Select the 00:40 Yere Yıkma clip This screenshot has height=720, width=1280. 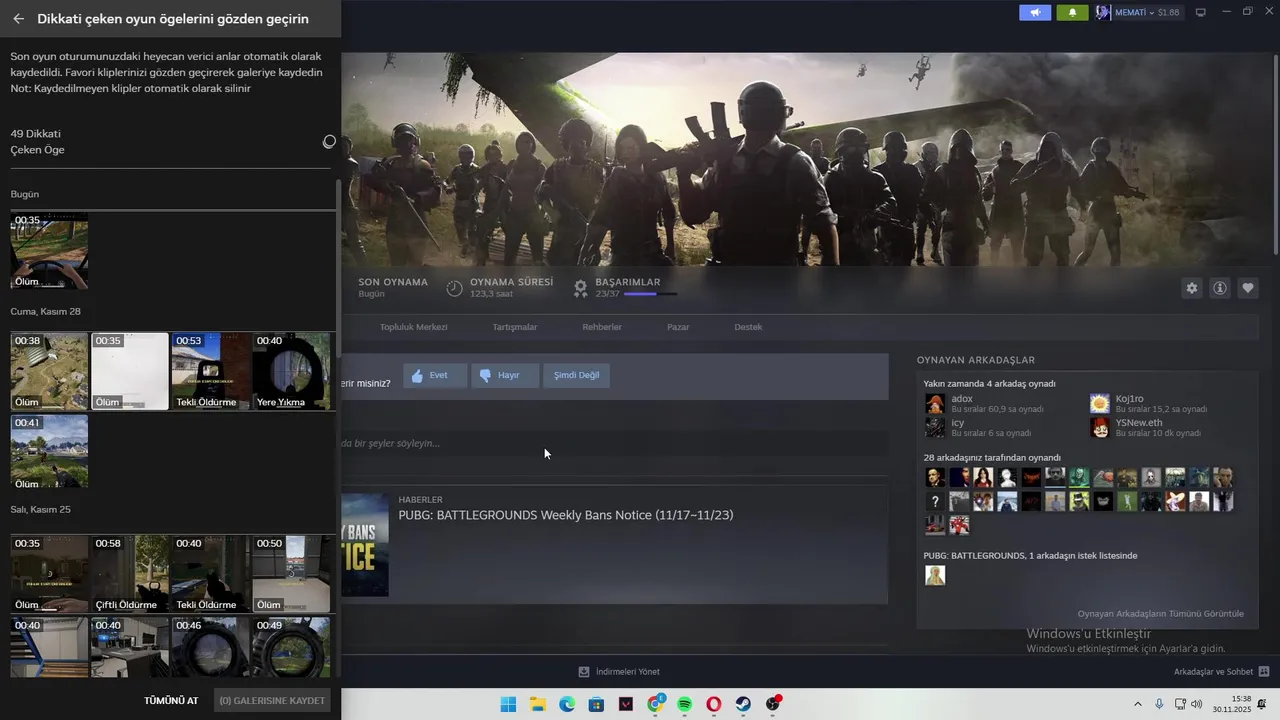[291, 371]
